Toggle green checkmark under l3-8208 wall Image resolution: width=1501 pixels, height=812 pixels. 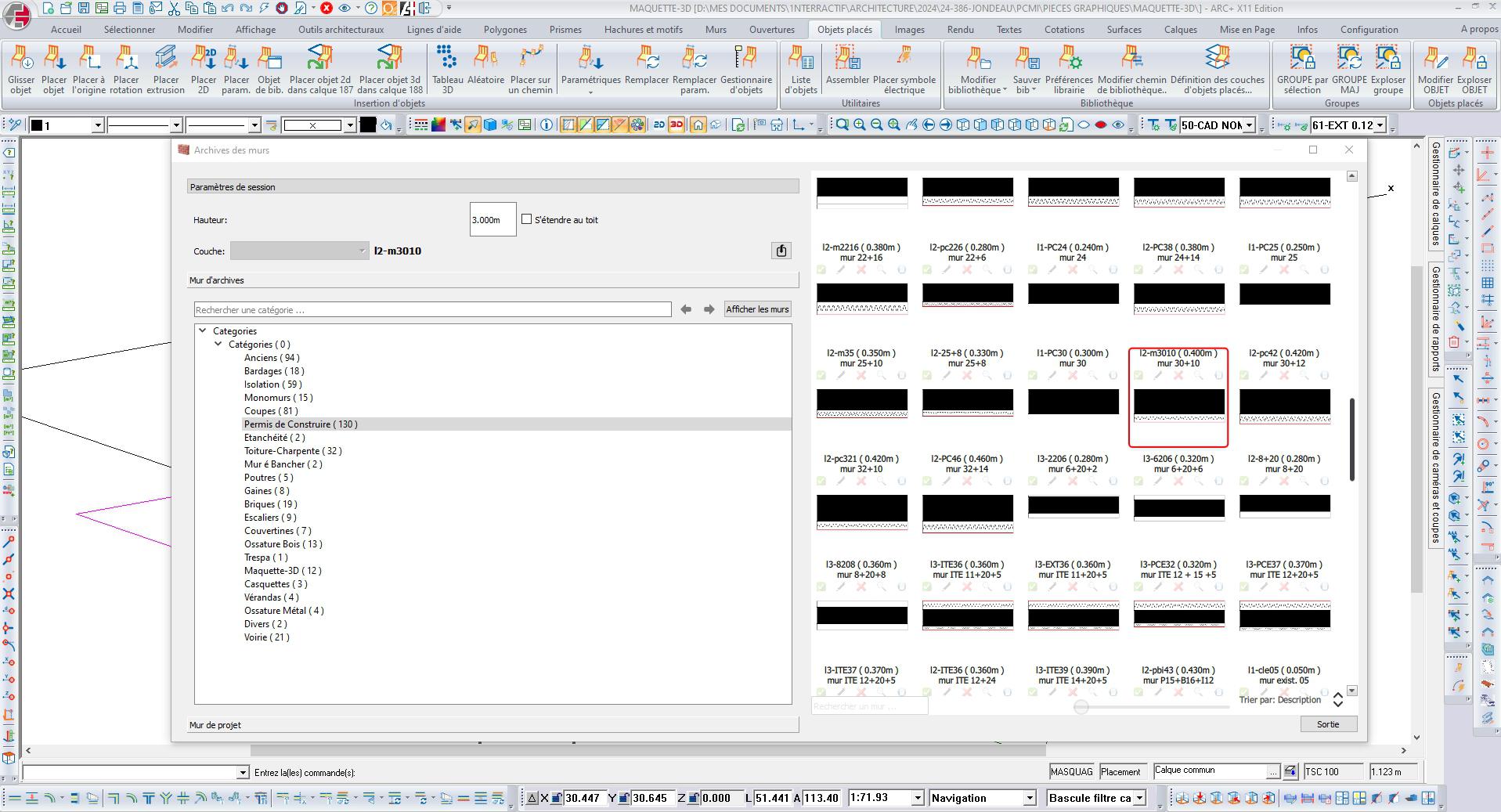(x=821, y=586)
